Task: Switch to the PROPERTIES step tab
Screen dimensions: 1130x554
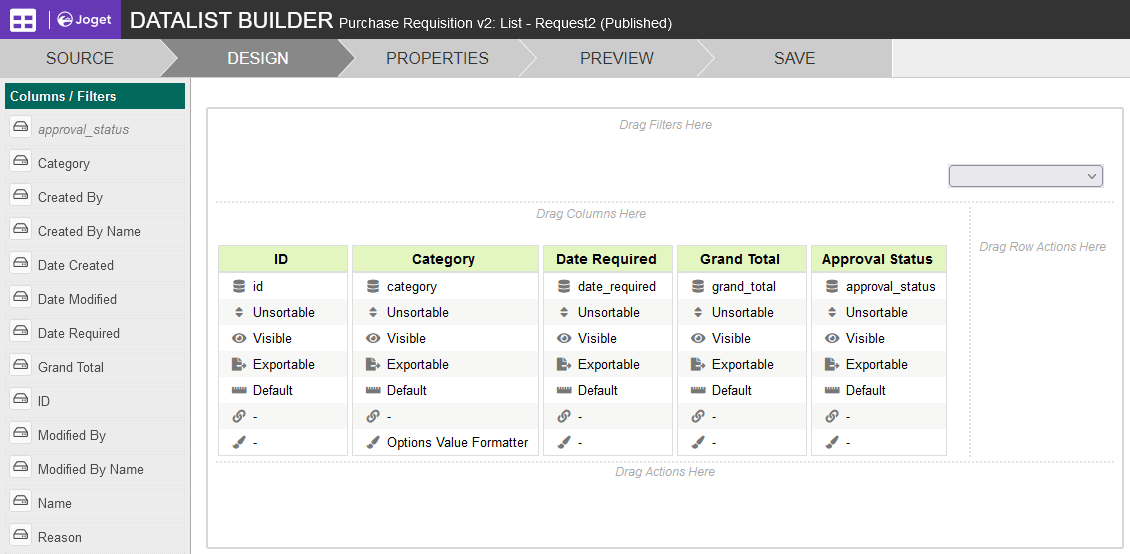Action: pos(437,58)
